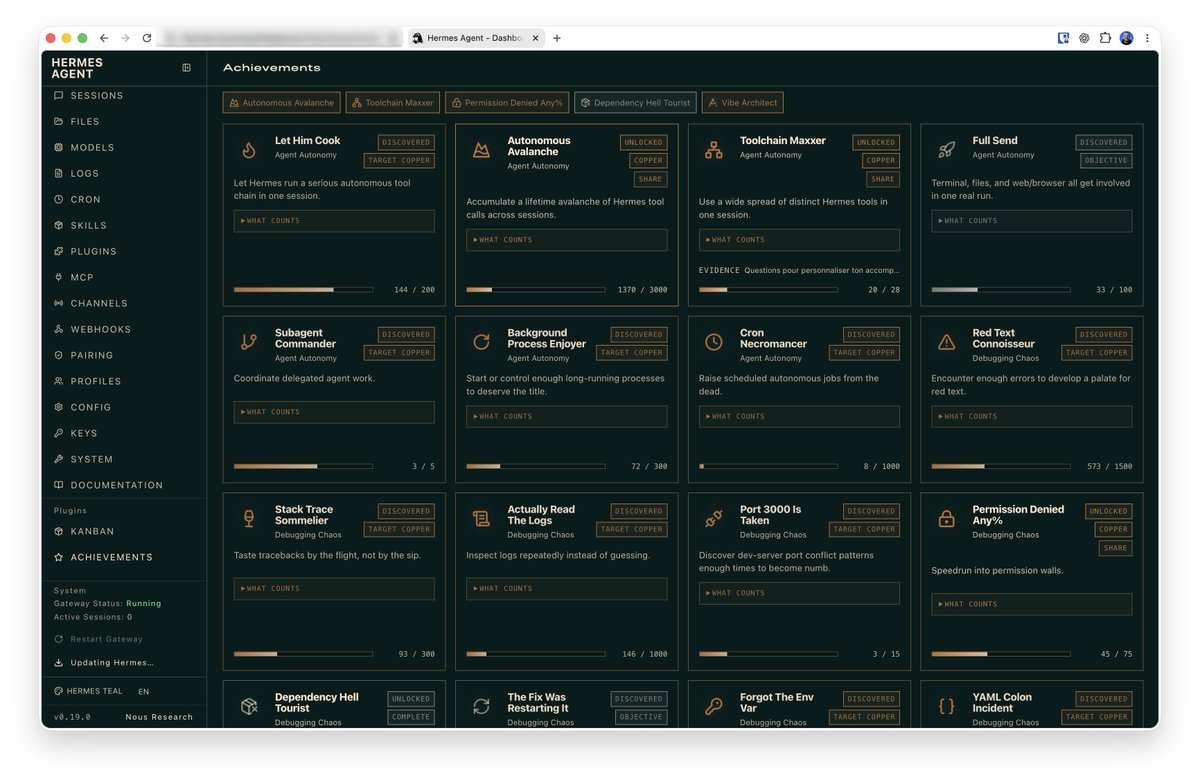Image resolution: width=1200 pixels, height=782 pixels.
Task: Click the Dependency Hell Tourist badge chip
Action: (636, 103)
